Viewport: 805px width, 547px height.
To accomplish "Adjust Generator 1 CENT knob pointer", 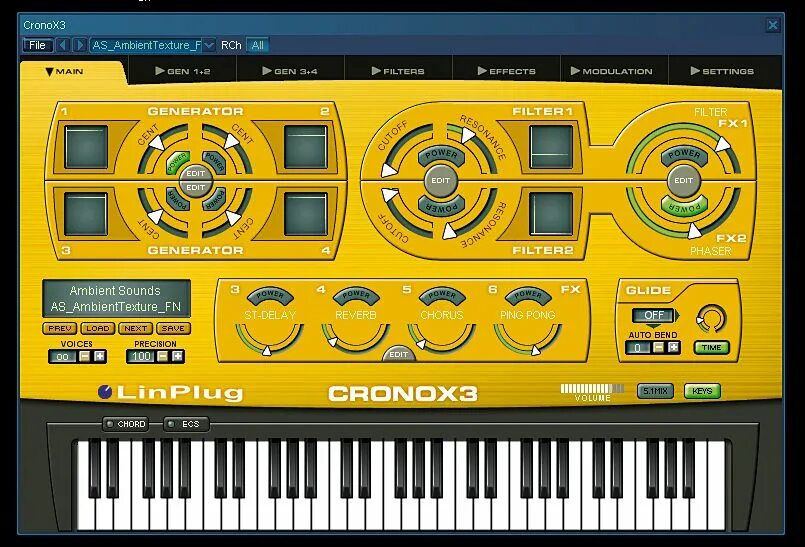I will click(157, 142).
